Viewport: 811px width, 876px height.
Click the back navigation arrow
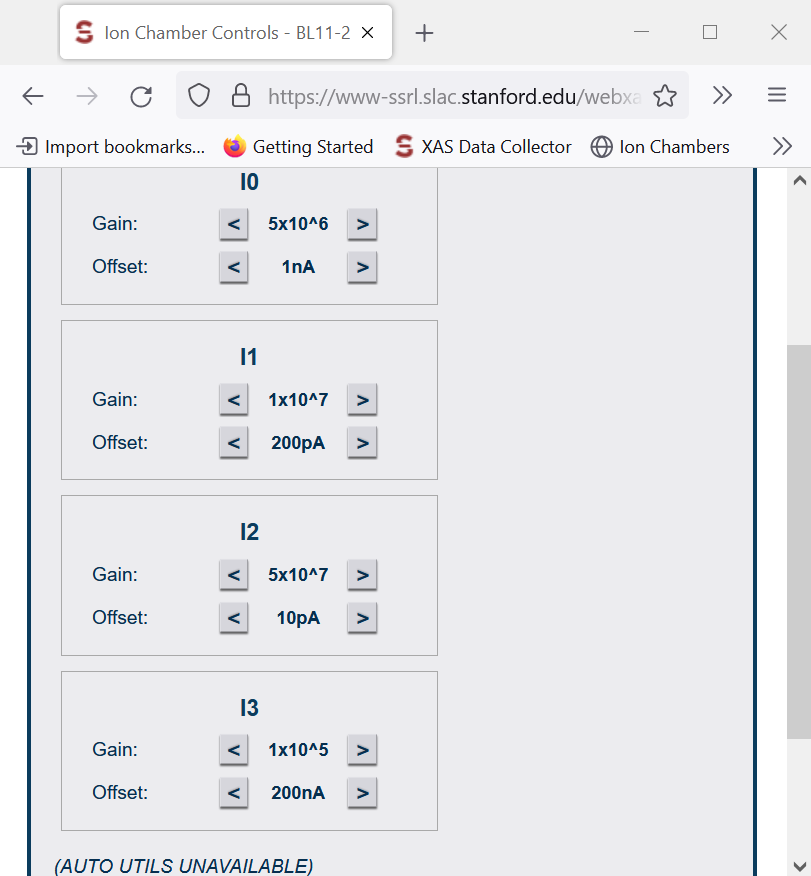pos(32,95)
